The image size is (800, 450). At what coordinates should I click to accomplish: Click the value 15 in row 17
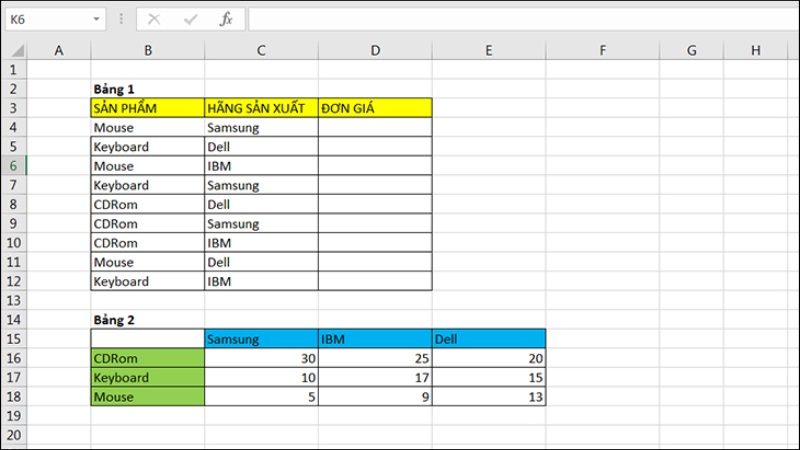pos(489,378)
